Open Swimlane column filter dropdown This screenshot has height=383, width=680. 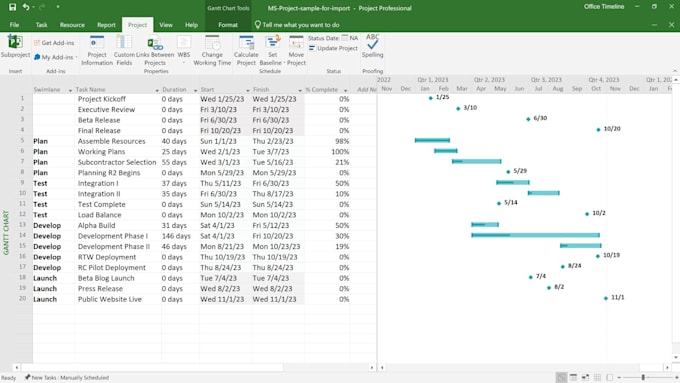[70, 90]
